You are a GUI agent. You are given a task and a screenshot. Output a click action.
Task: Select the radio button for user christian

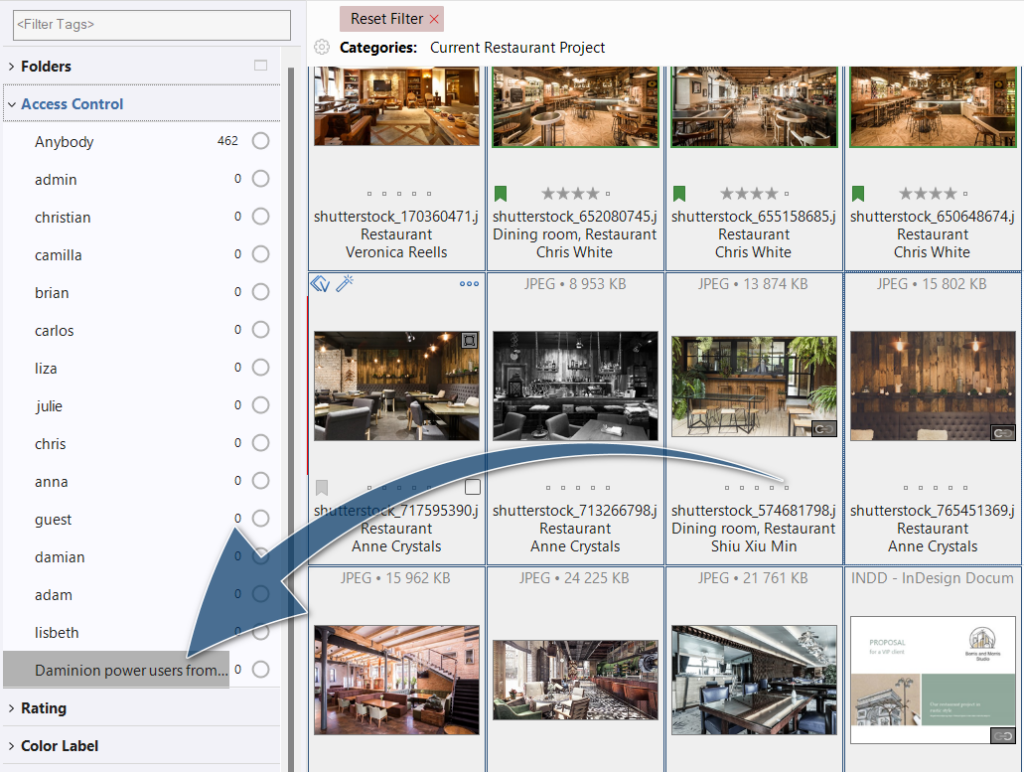(260, 217)
